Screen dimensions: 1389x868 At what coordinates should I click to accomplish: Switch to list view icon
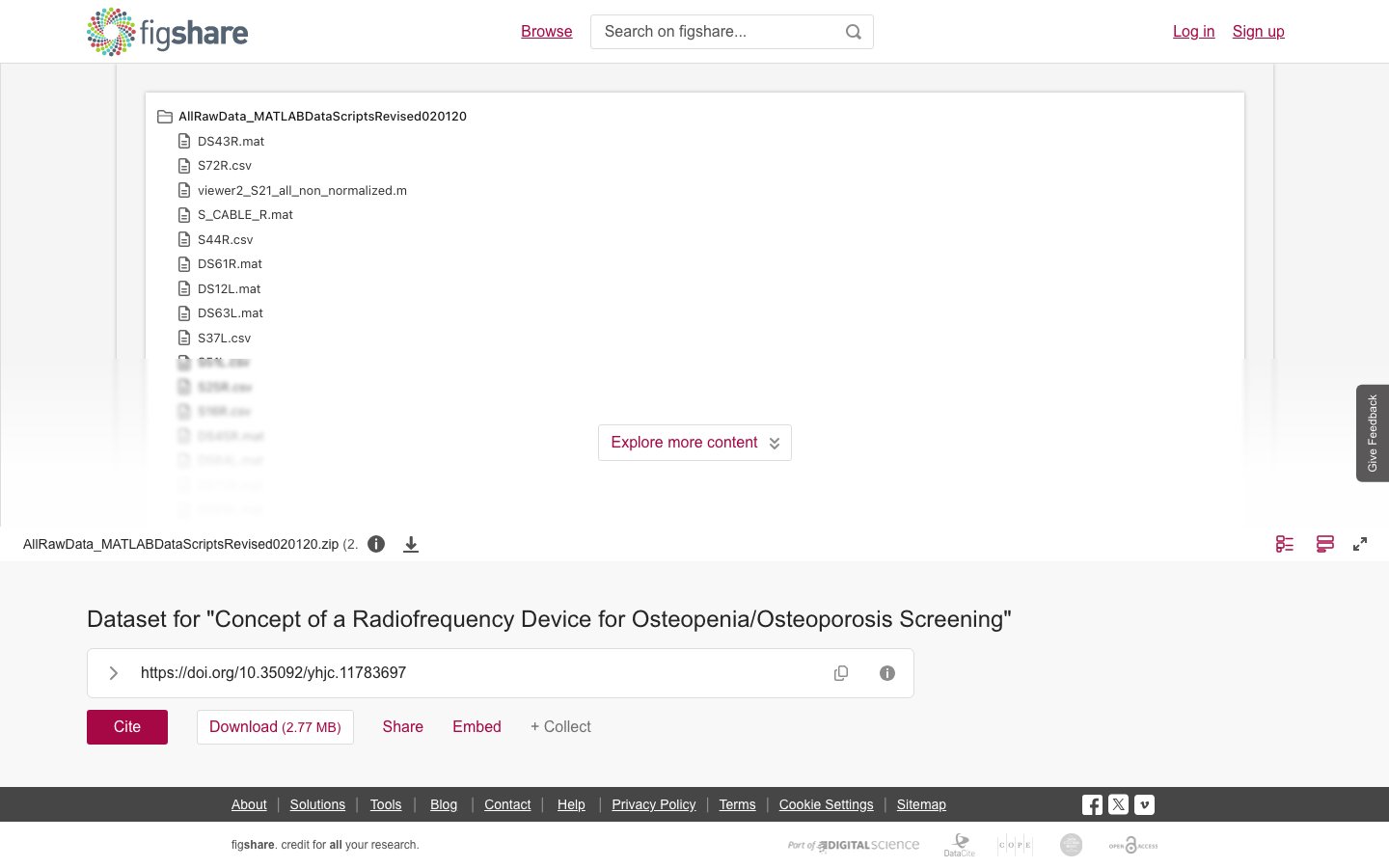(x=1285, y=544)
